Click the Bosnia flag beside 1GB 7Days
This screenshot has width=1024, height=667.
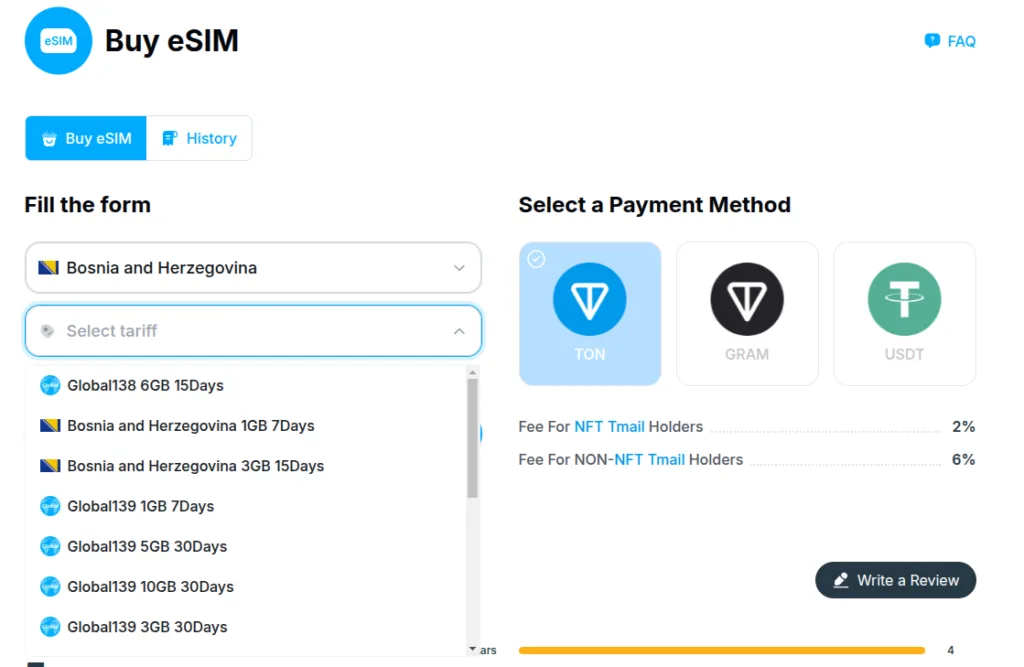pos(50,426)
